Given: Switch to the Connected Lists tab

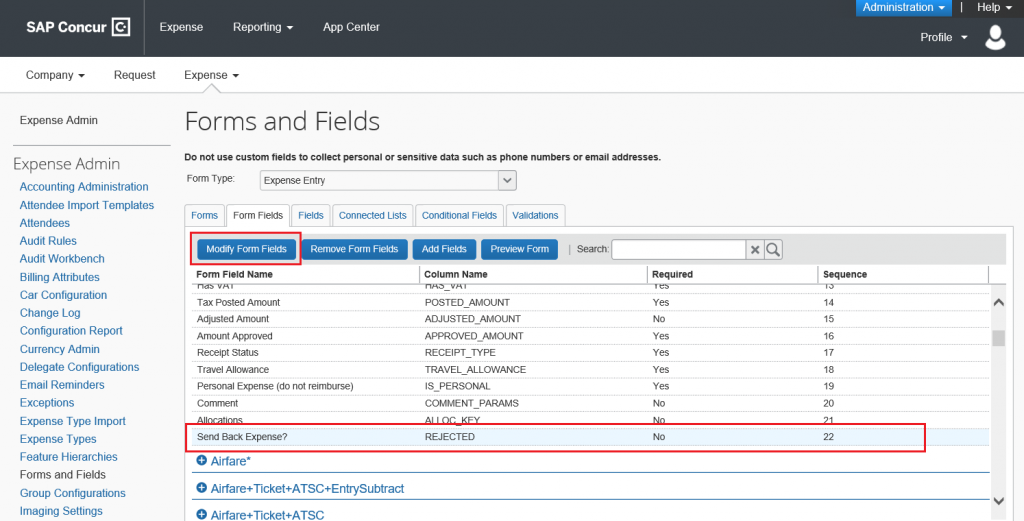Looking at the screenshot, I should pos(372,215).
